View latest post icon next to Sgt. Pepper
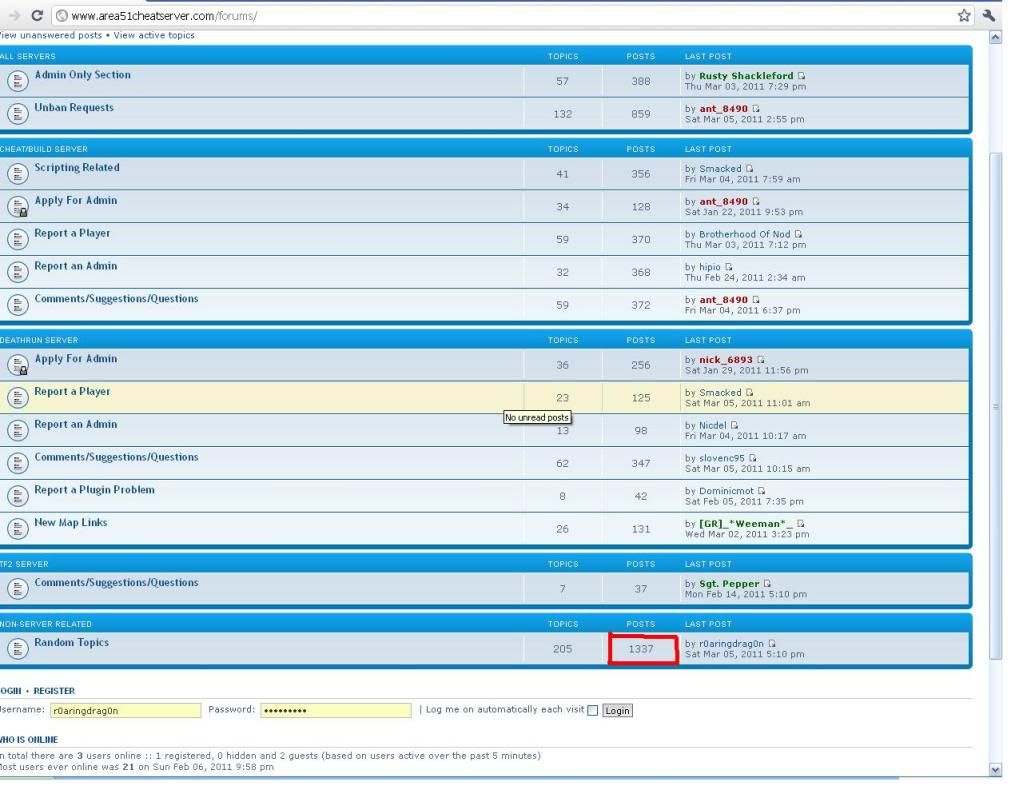The height and width of the screenshot is (798, 1023). 767,583
